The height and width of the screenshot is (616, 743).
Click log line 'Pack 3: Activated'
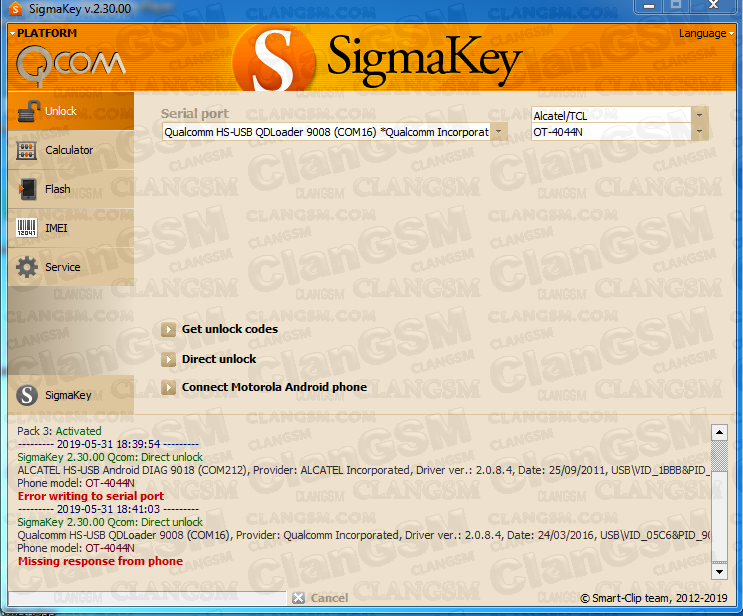pyautogui.click(x=59, y=431)
